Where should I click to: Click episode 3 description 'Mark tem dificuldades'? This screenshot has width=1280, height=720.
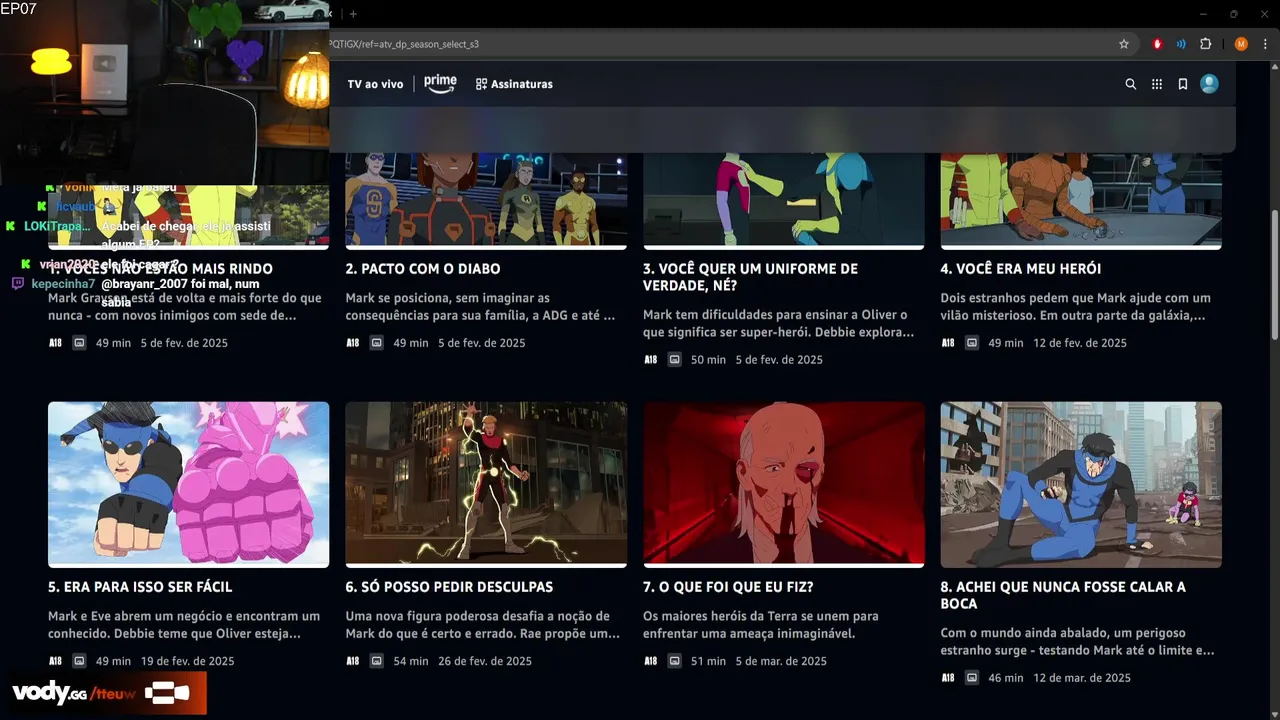(779, 324)
